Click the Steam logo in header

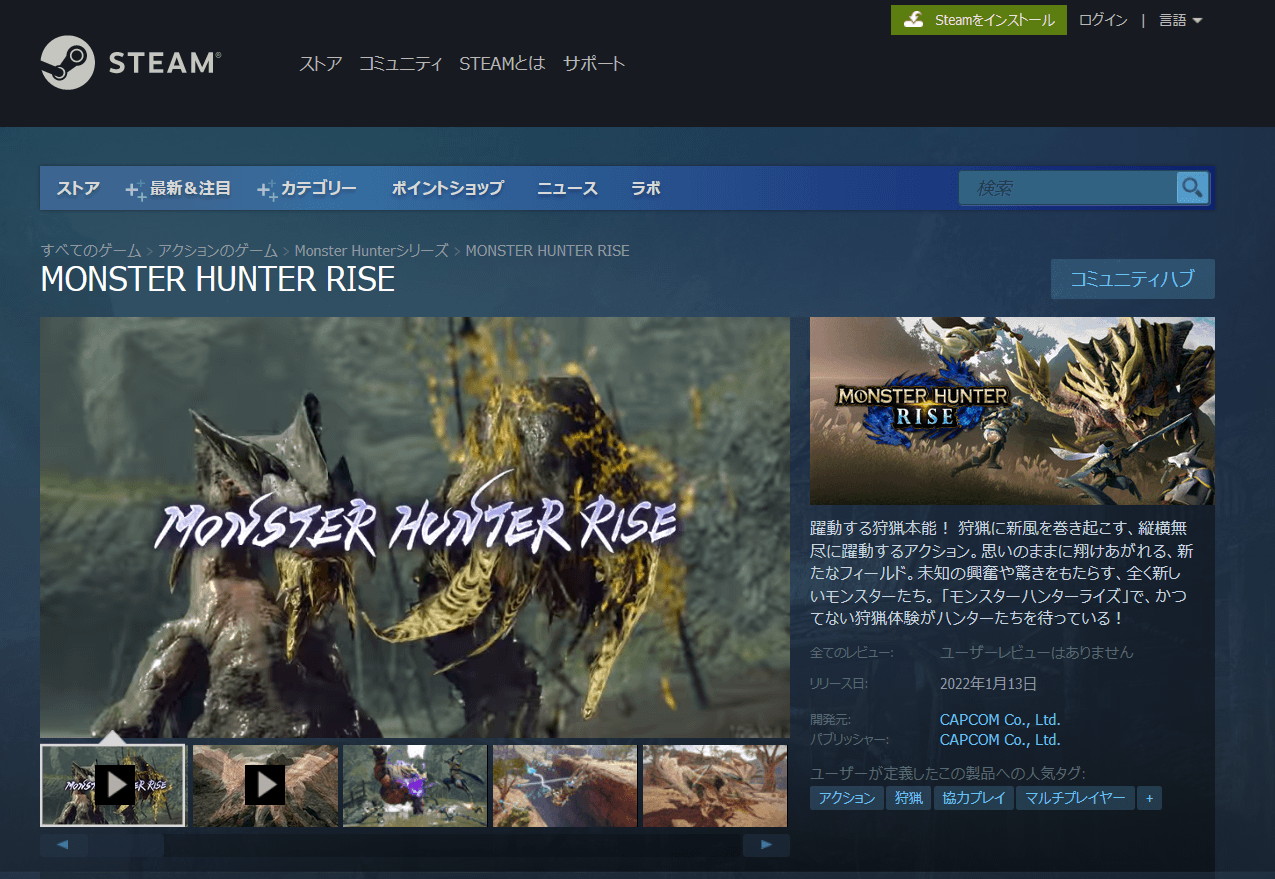point(131,63)
